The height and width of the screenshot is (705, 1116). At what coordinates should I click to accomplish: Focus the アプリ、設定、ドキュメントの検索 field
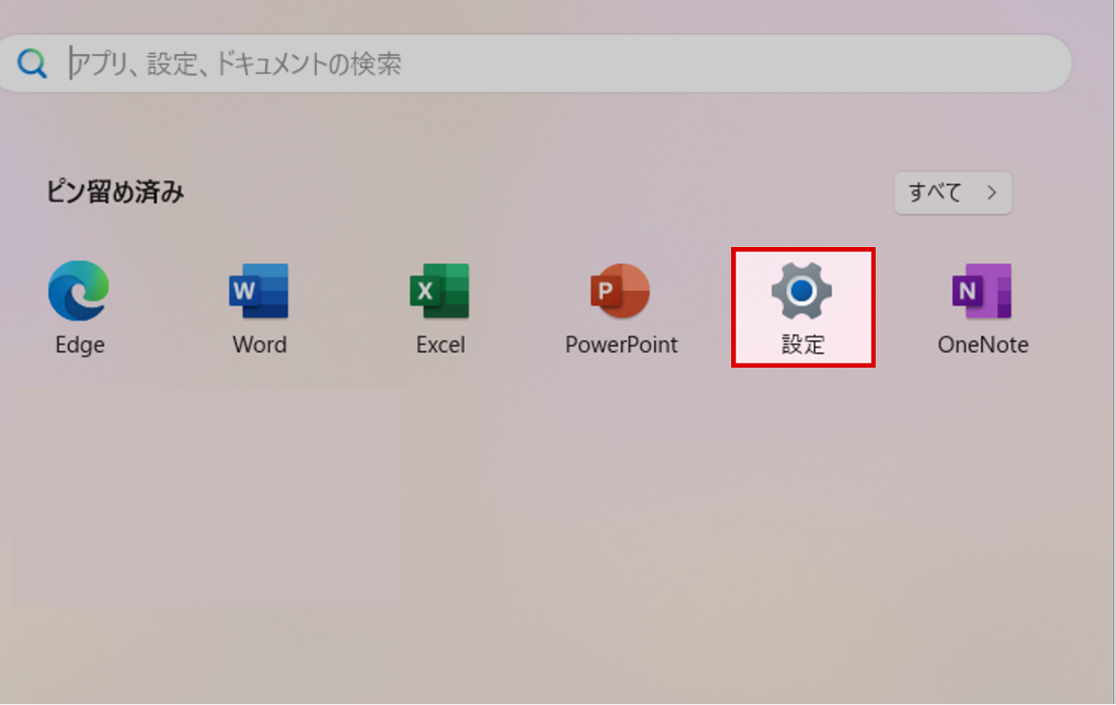[534, 63]
